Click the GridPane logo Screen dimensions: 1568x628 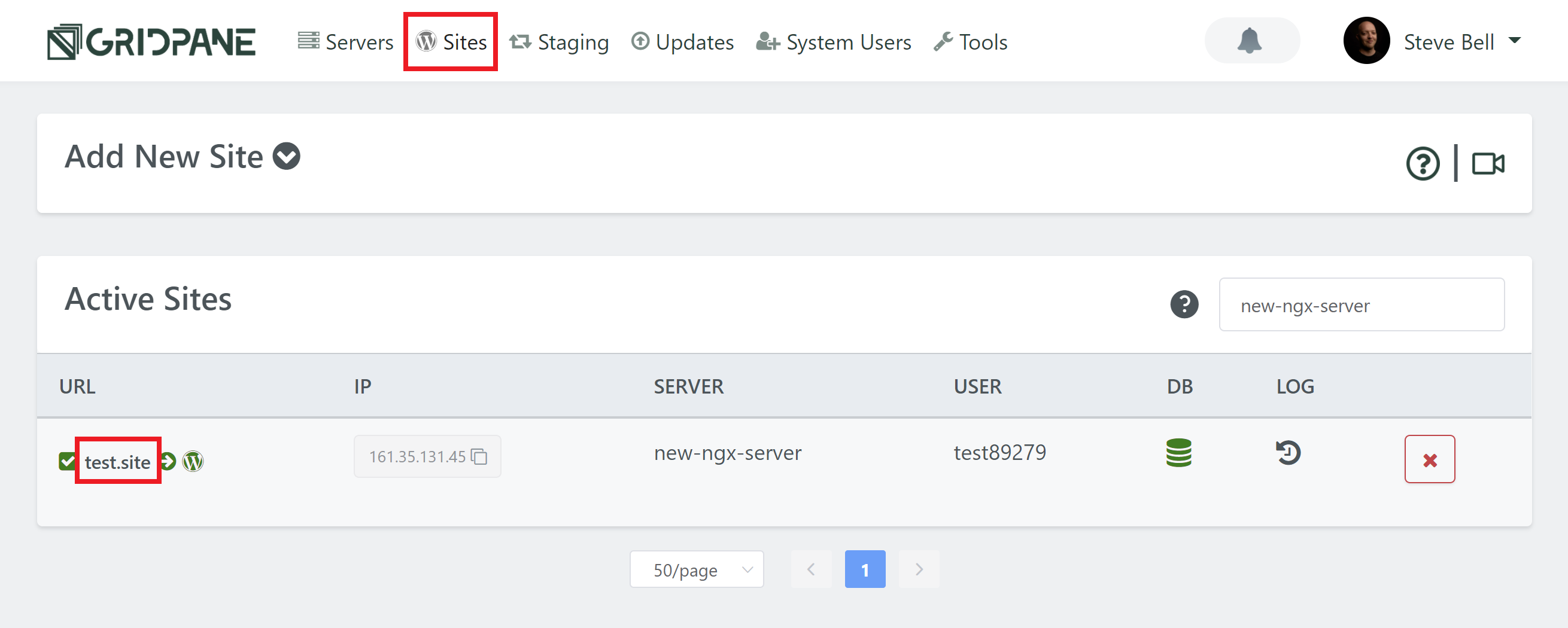click(x=151, y=41)
